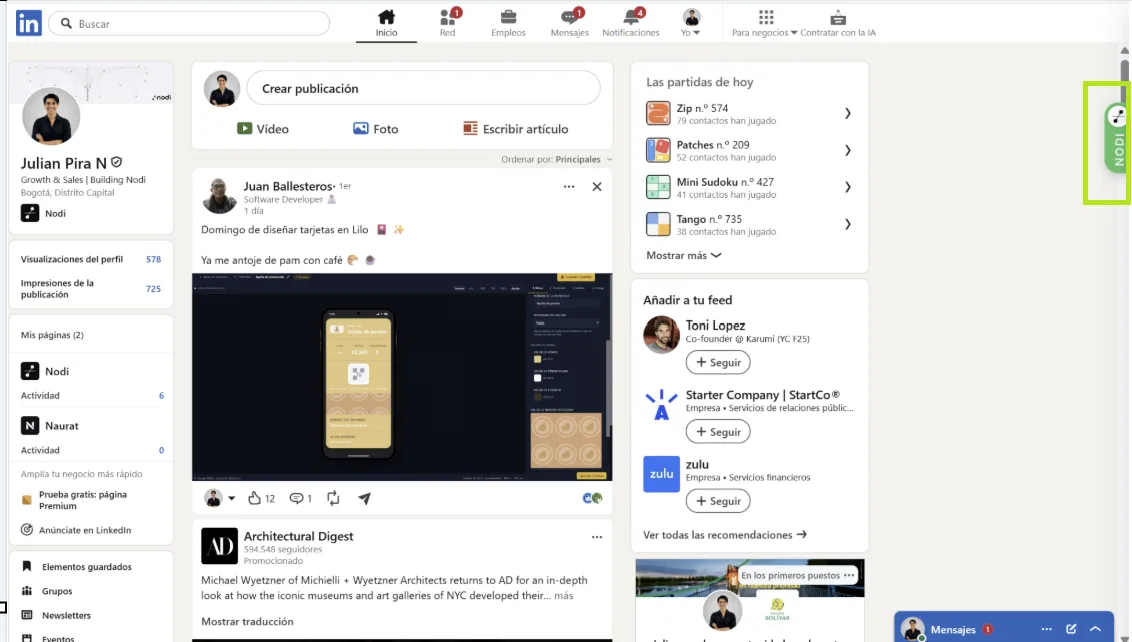
Task: Open Ver todas las recomendaciones
Action: 725,535
